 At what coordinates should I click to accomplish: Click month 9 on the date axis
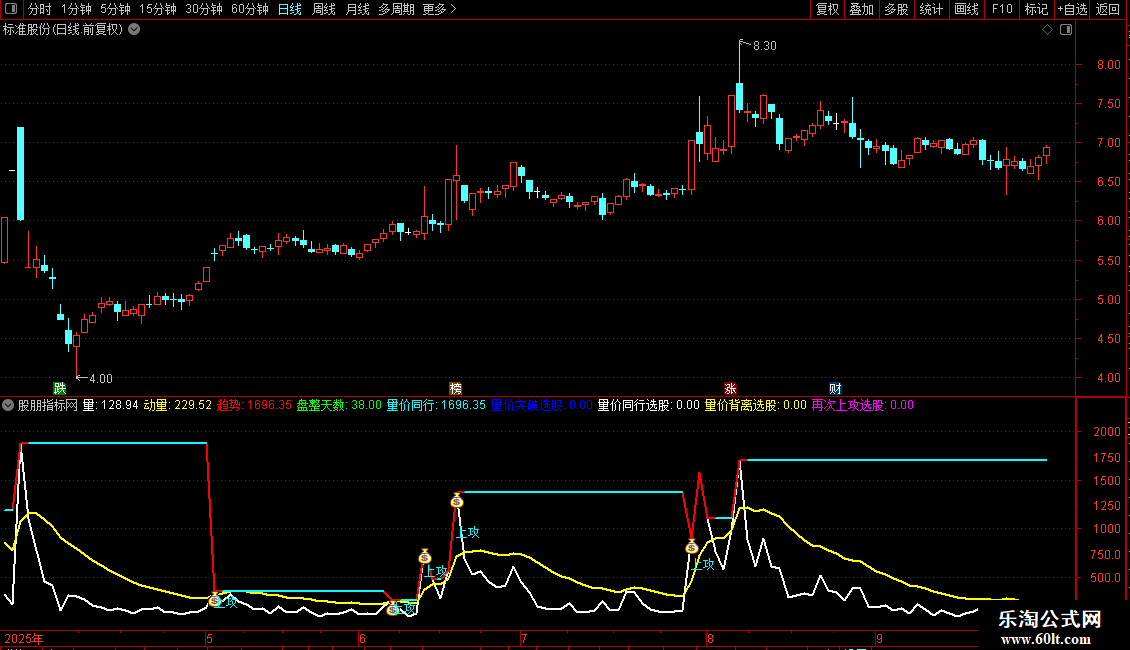tap(879, 639)
